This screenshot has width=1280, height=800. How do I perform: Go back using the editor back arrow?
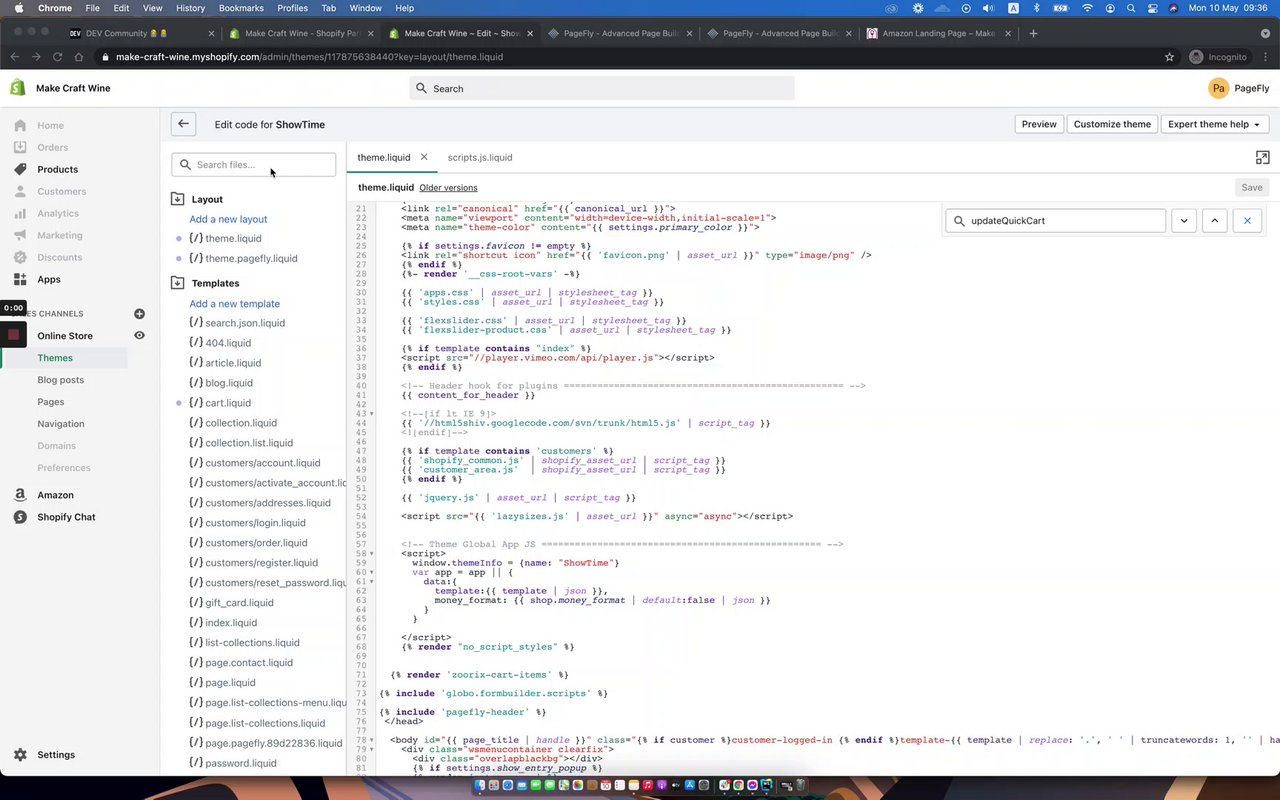183,124
